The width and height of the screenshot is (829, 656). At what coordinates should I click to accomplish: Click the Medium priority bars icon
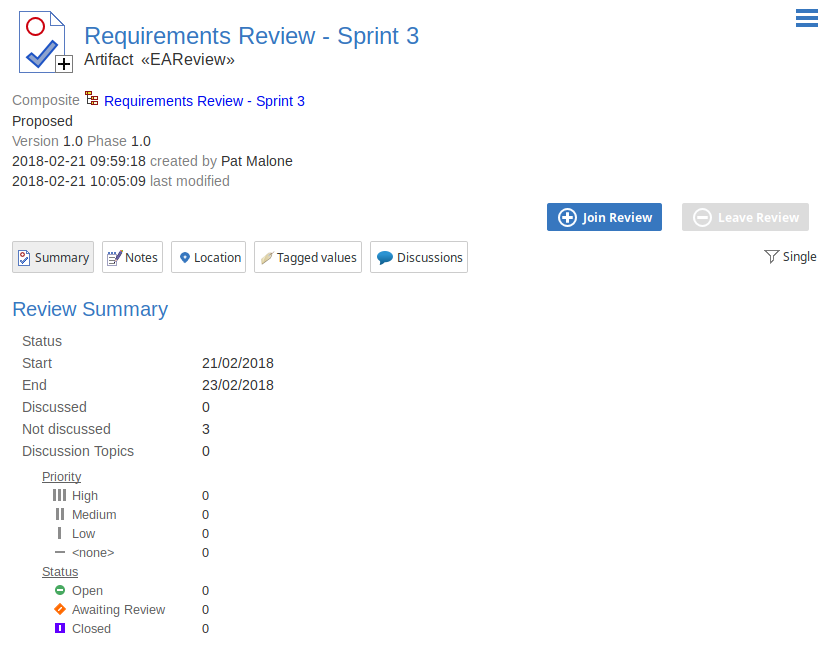(60, 514)
